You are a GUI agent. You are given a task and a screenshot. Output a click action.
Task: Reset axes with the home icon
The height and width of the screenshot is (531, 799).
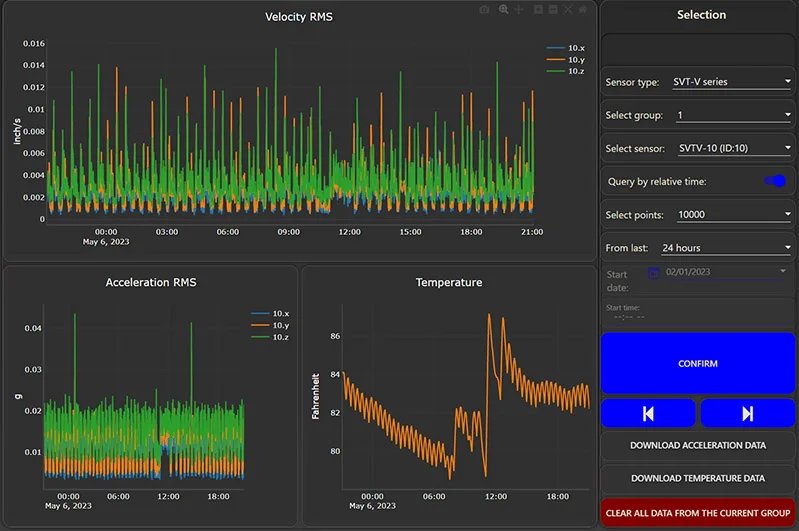(583, 9)
